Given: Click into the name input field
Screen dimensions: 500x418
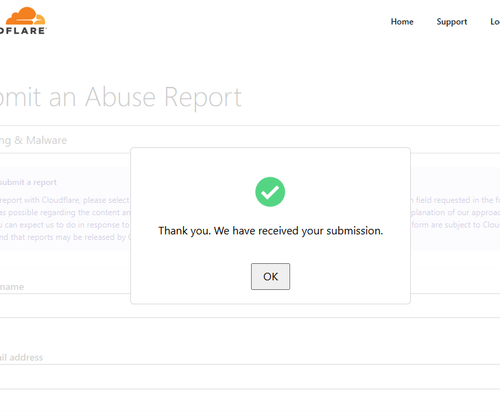Looking at the screenshot, I should pyautogui.click(x=250, y=306).
